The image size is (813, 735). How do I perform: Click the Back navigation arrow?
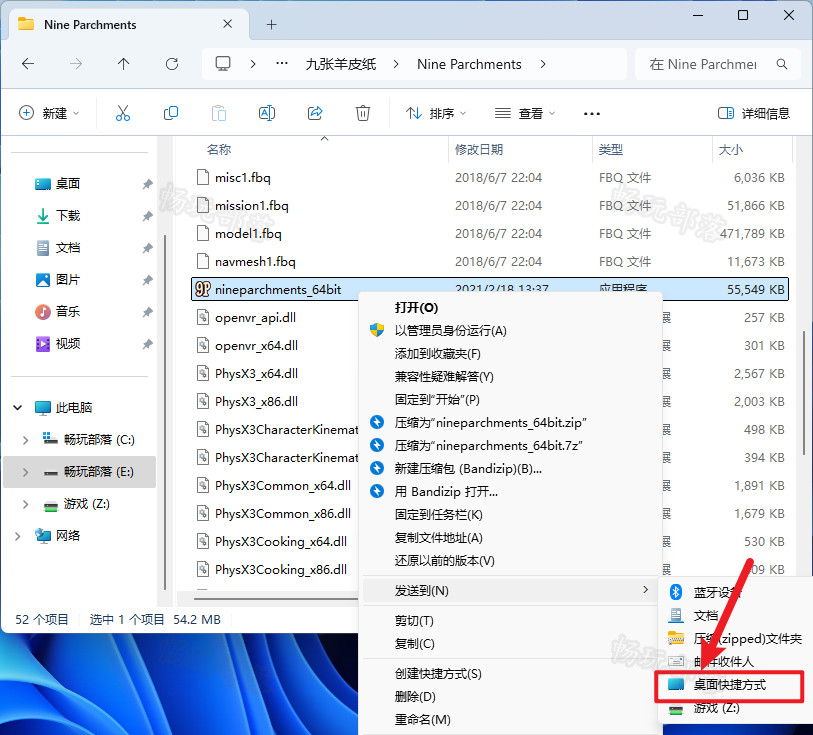[28, 64]
